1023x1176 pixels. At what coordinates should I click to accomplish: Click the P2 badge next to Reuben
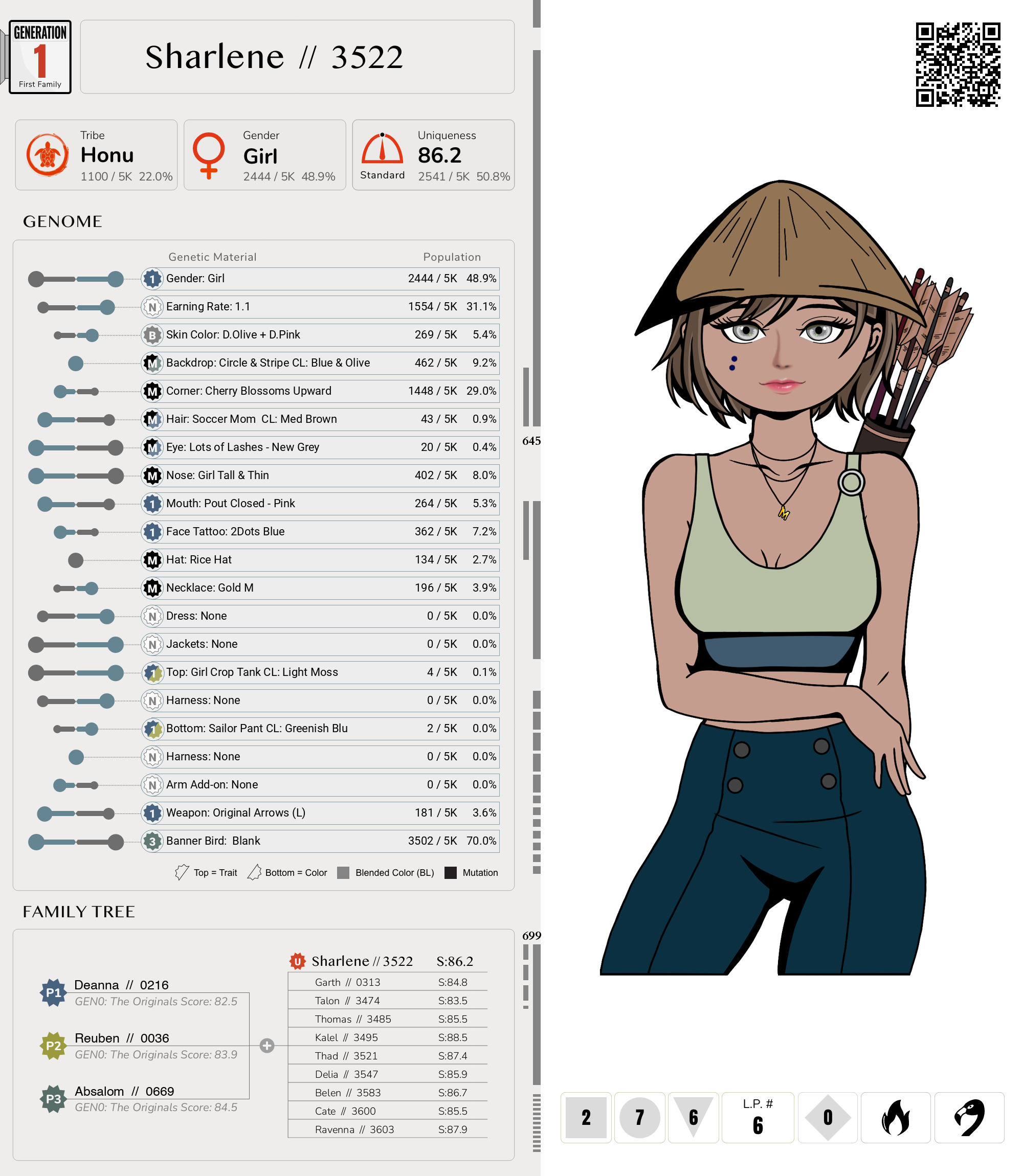point(53,1045)
